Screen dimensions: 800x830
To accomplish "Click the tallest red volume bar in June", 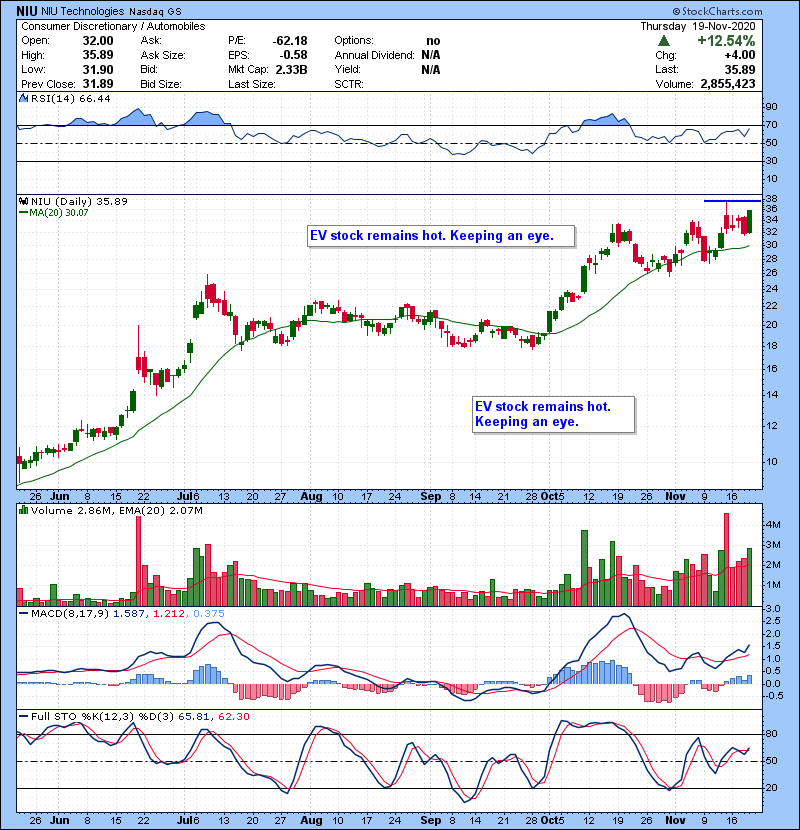I will [139, 561].
